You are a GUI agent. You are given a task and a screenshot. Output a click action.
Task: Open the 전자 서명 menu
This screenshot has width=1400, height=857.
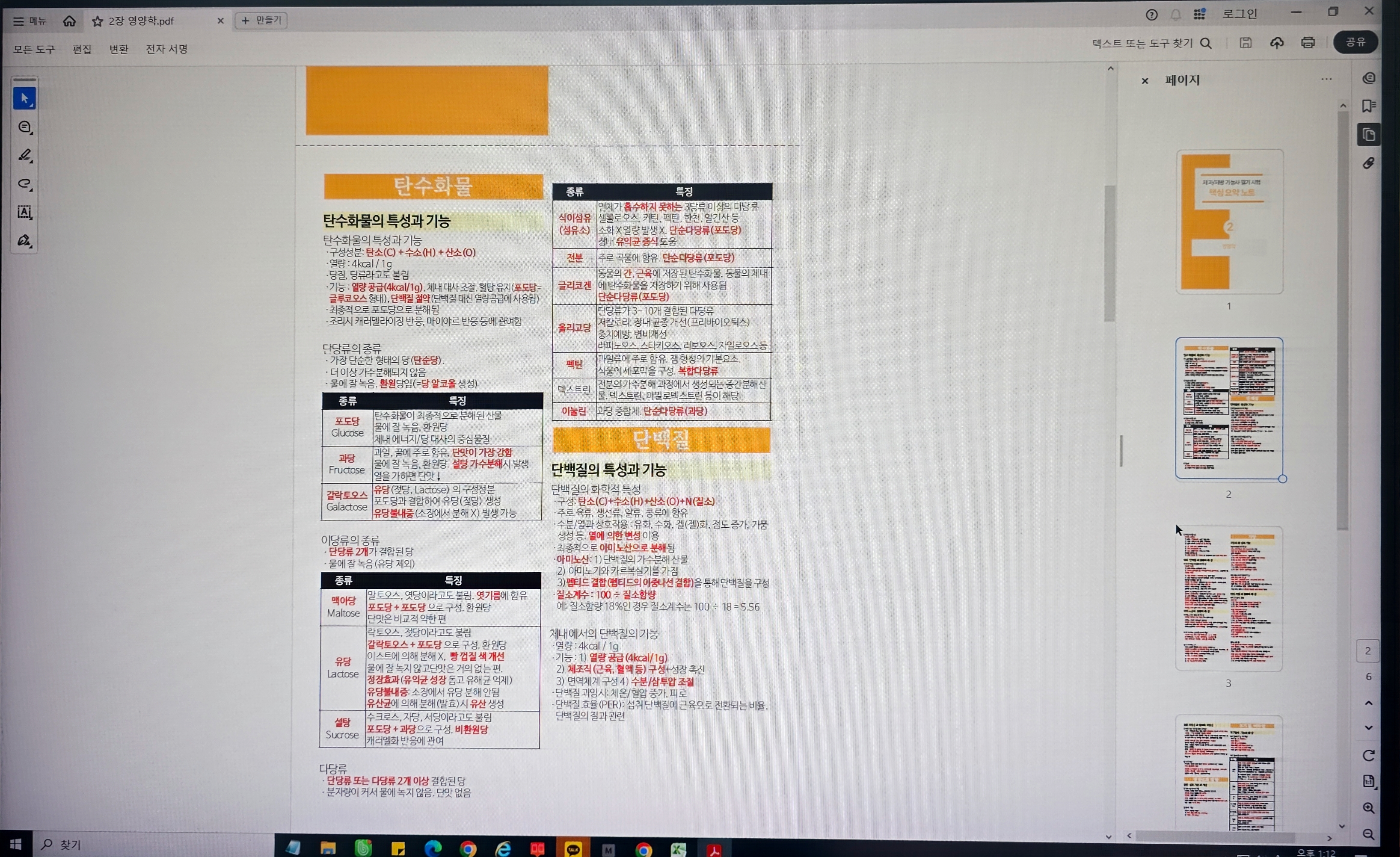pos(166,49)
